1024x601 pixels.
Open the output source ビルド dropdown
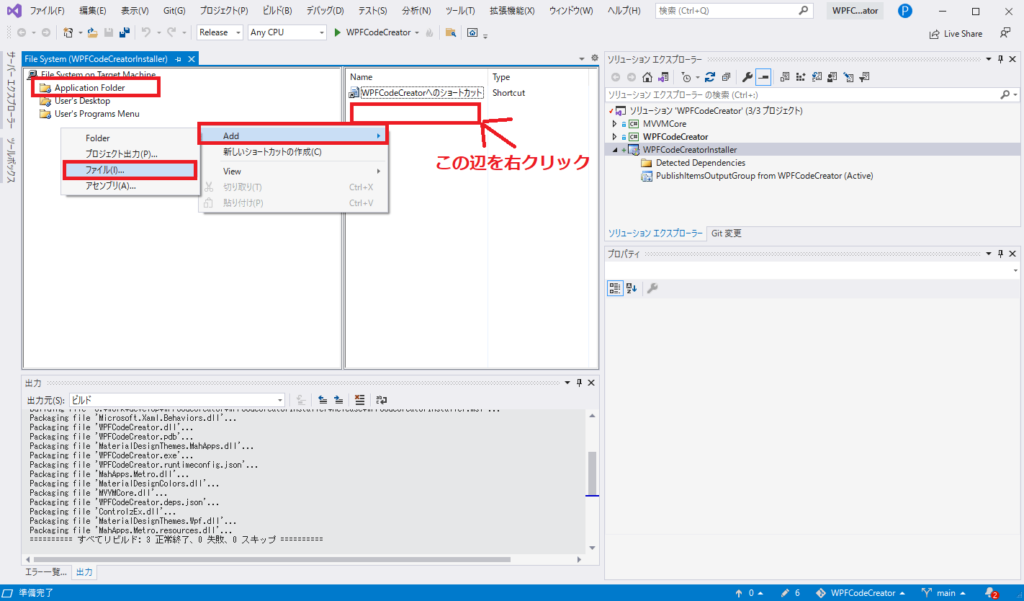(x=177, y=400)
